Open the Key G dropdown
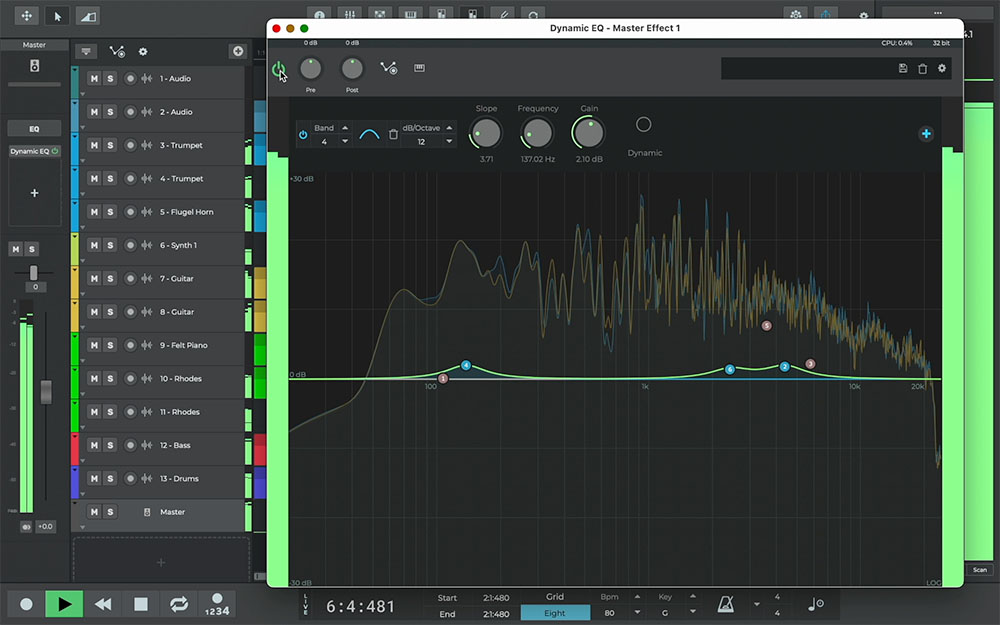The height and width of the screenshot is (625, 1000). [664, 613]
